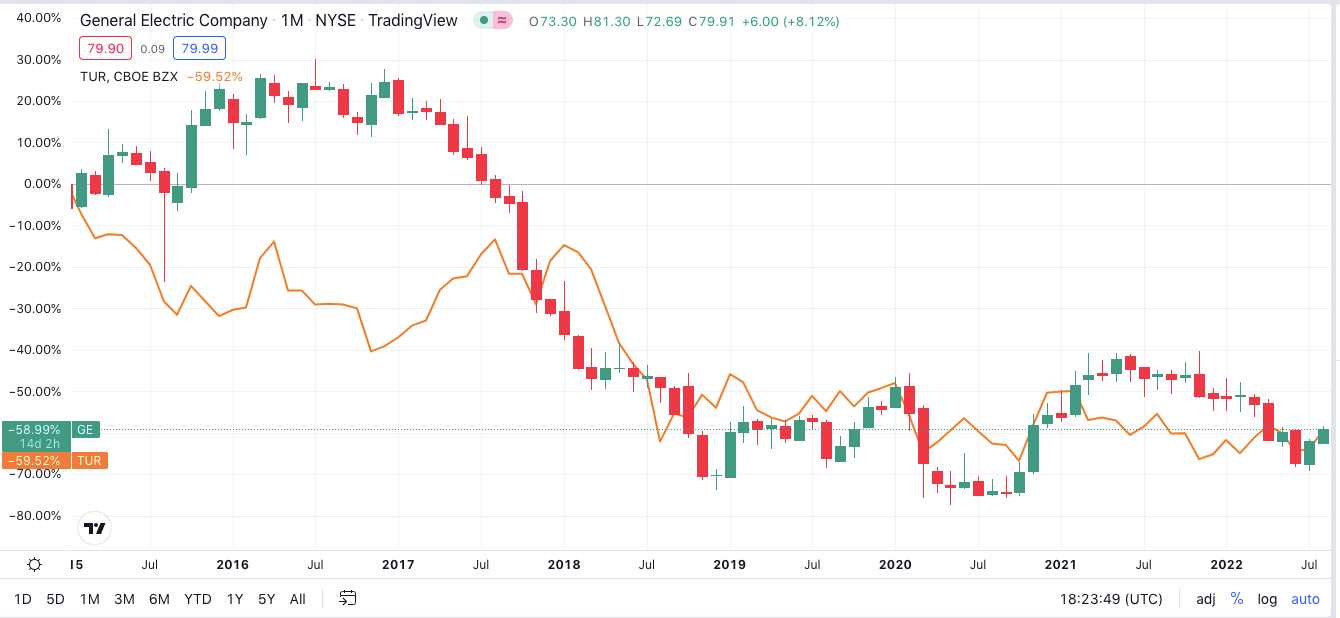The image size is (1340, 618).
Task: Select the 1D time range
Action: pyautogui.click(x=22, y=599)
